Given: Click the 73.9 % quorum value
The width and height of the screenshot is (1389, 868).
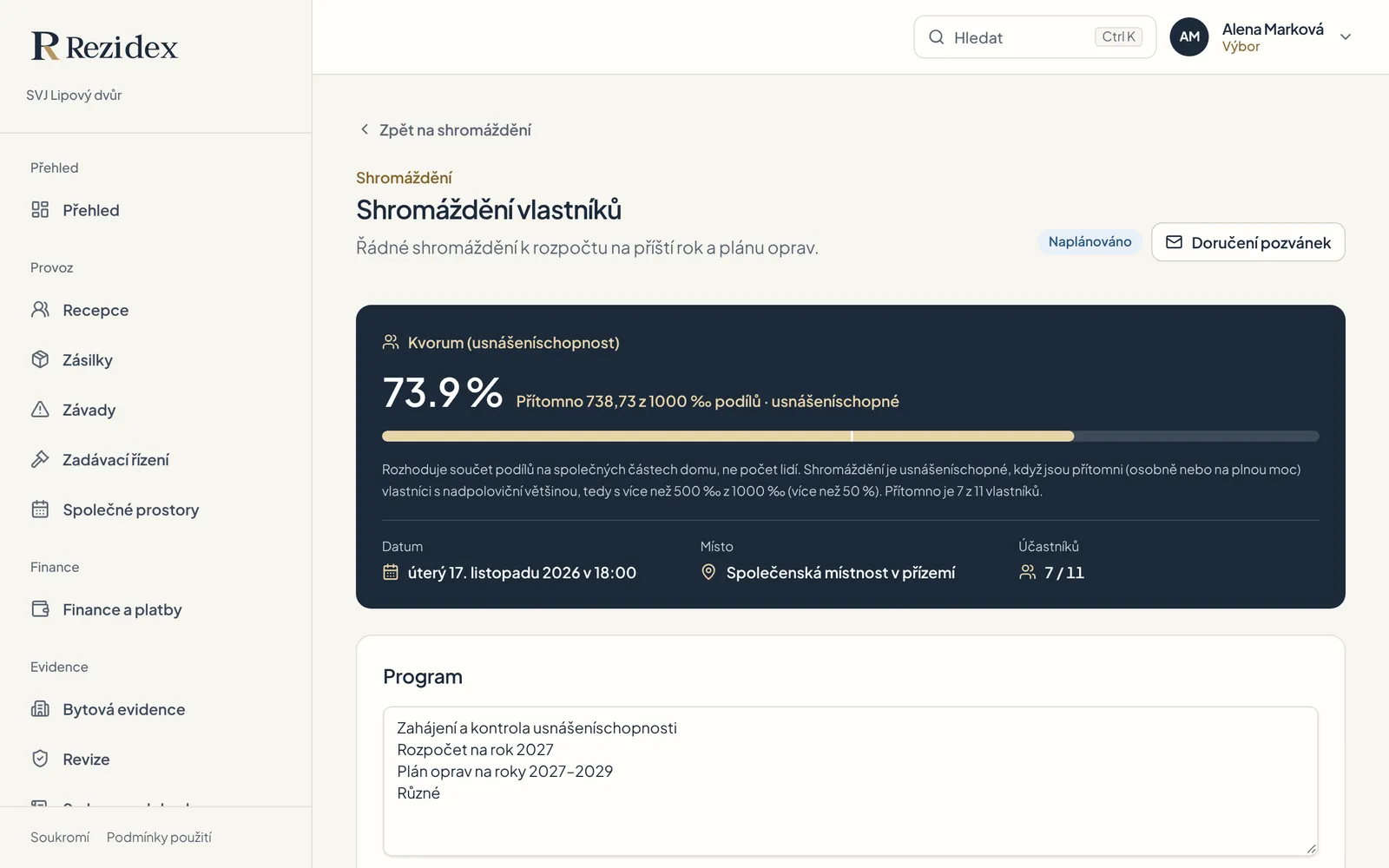Looking at the screenshot, I should 443,392.
